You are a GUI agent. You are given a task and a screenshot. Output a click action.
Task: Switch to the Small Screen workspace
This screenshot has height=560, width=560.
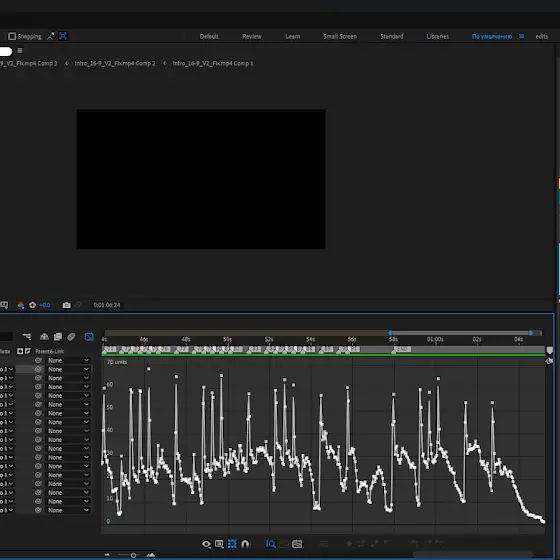coord(340,36)
